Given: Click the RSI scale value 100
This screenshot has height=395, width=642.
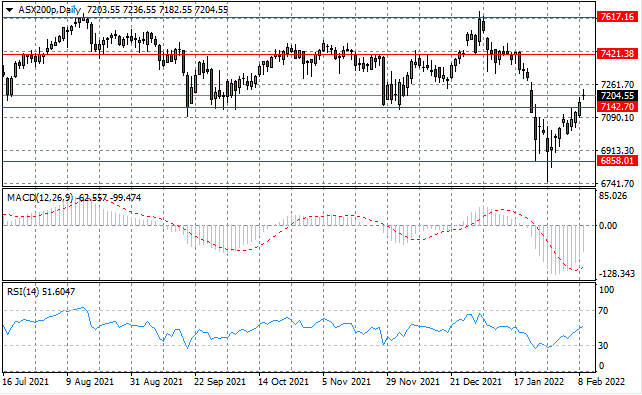Looking at the screenshot, I should [x=606, y=290].
